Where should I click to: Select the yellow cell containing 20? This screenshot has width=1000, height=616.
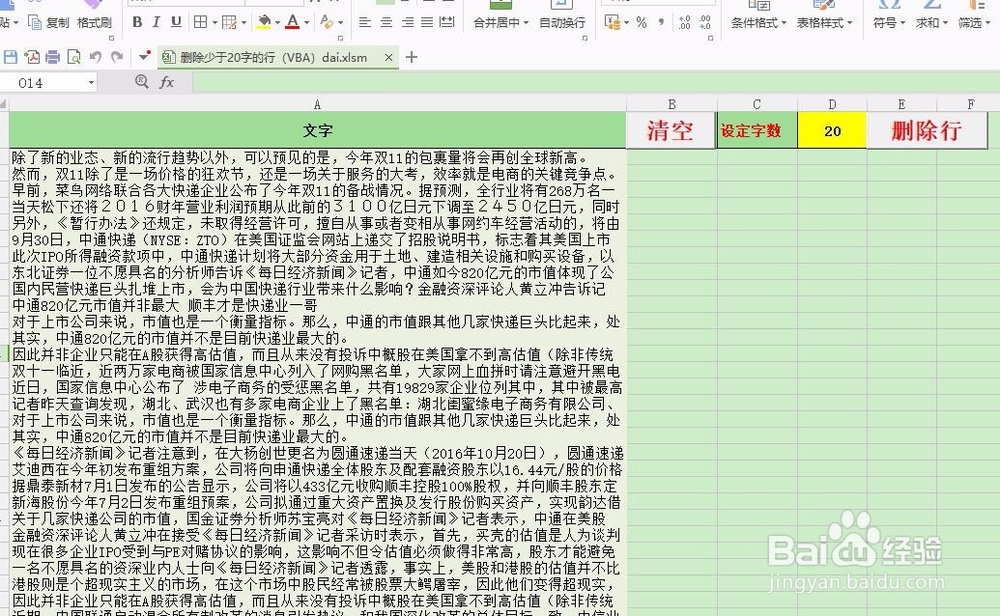(x=832, y=131)
